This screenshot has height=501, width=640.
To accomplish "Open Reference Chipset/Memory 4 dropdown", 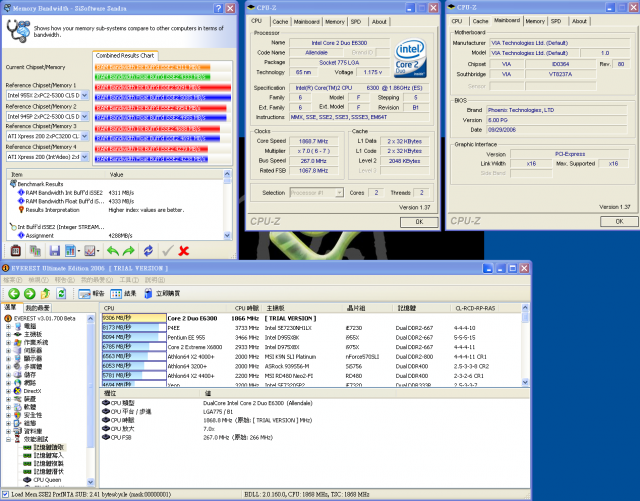I will [84, 157].
